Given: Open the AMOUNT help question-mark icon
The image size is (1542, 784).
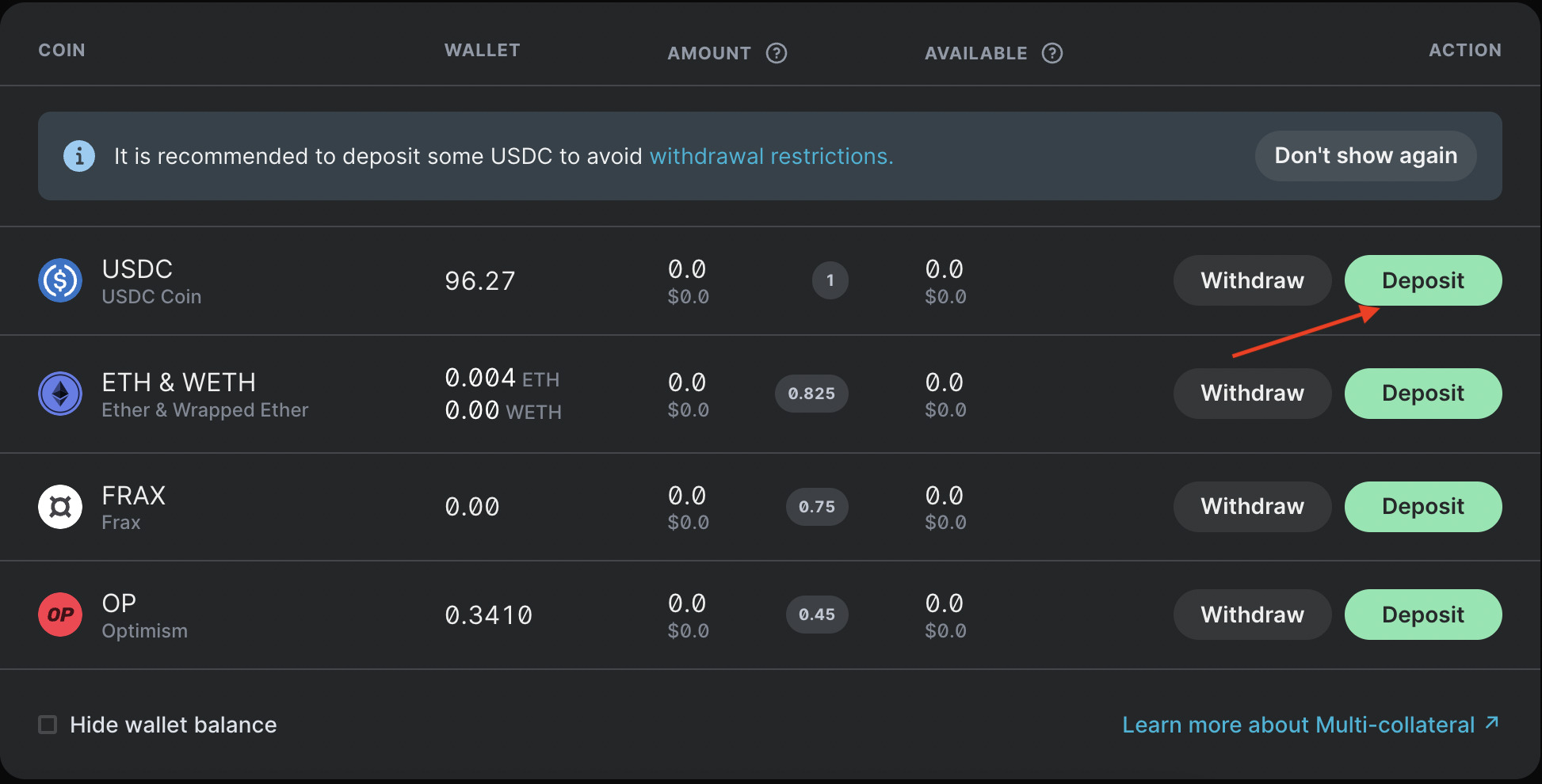Looking at the screenshot, I should coord(777,53).
